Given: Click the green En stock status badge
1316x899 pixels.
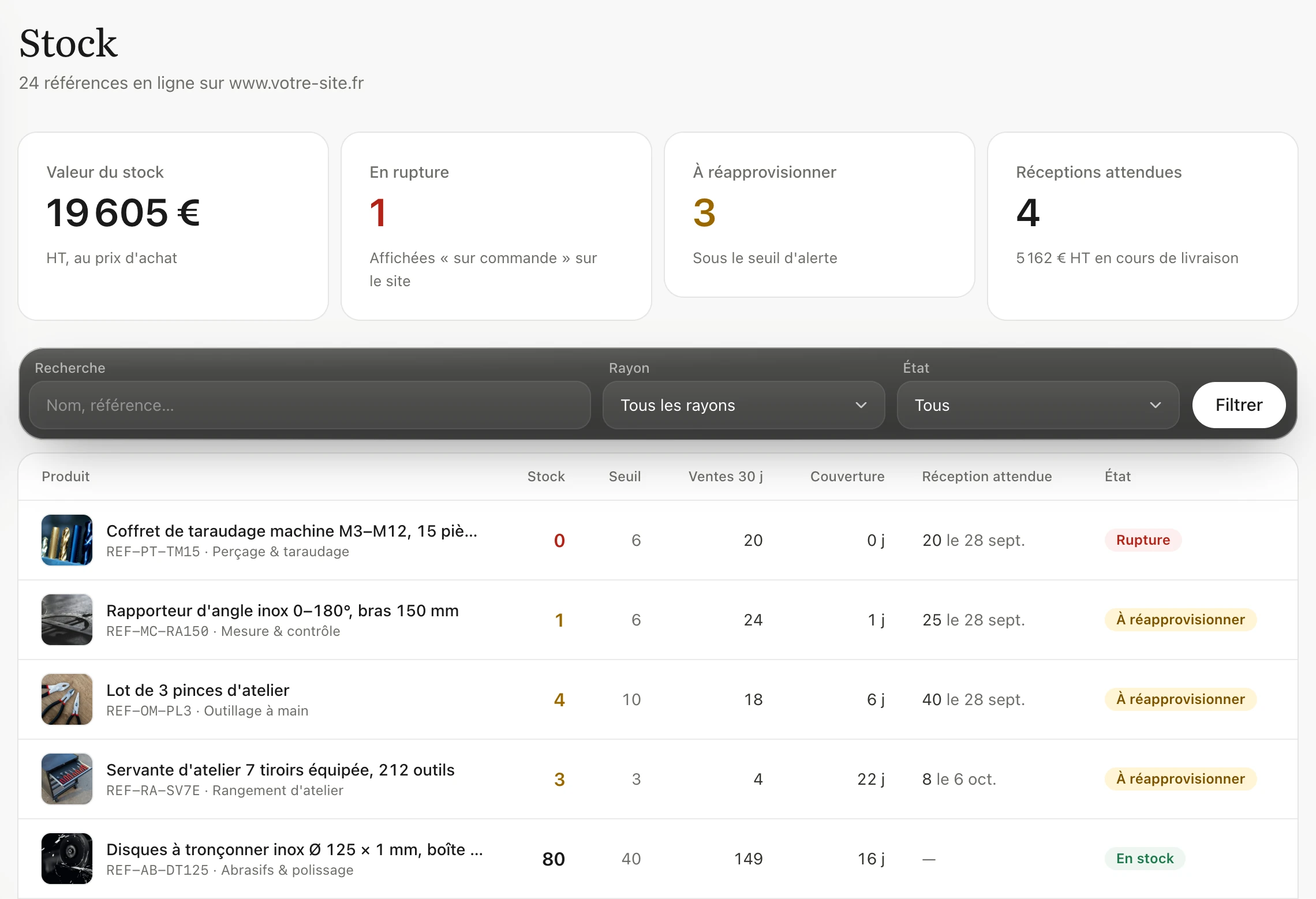Looking at the screenshot, I should (1145, 859).
